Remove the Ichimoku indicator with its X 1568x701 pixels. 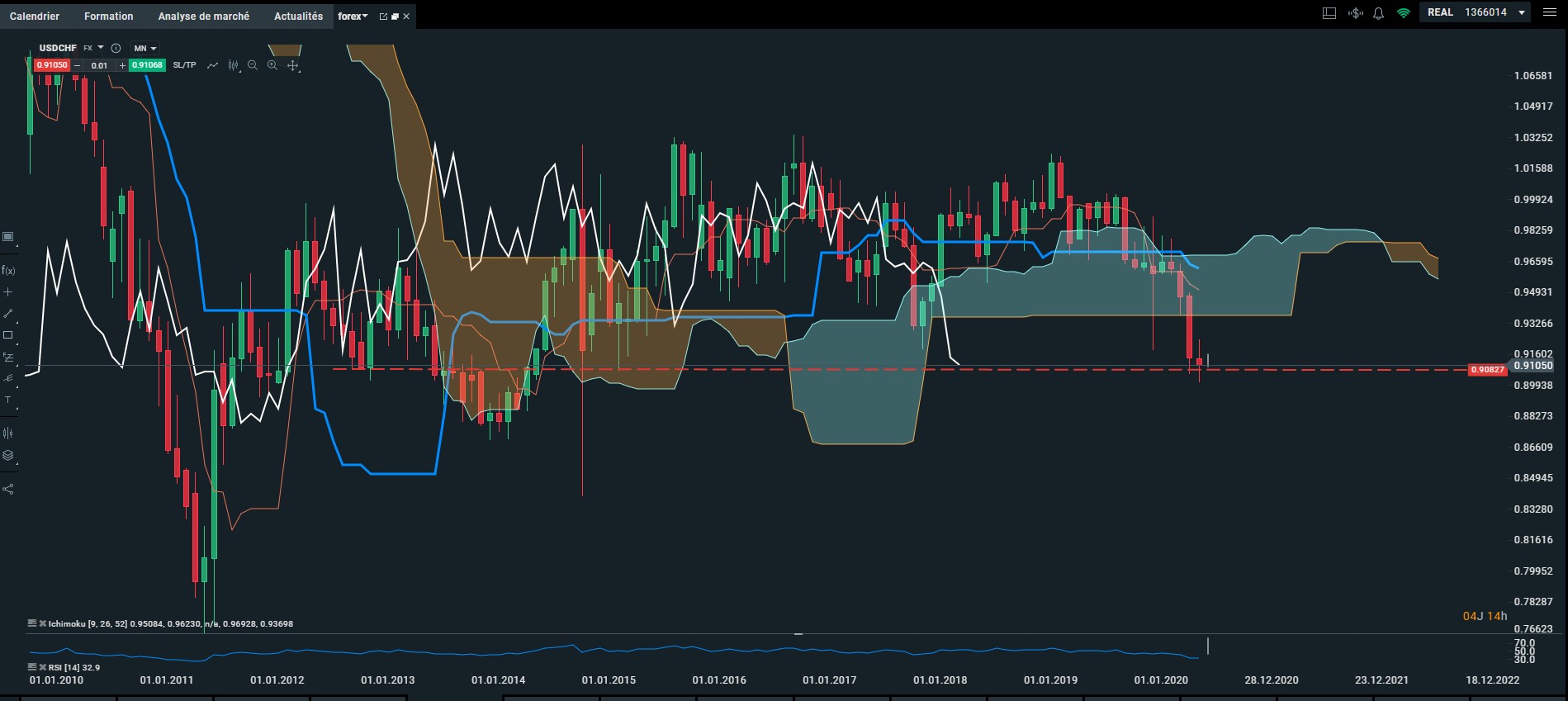pos(42,623)
